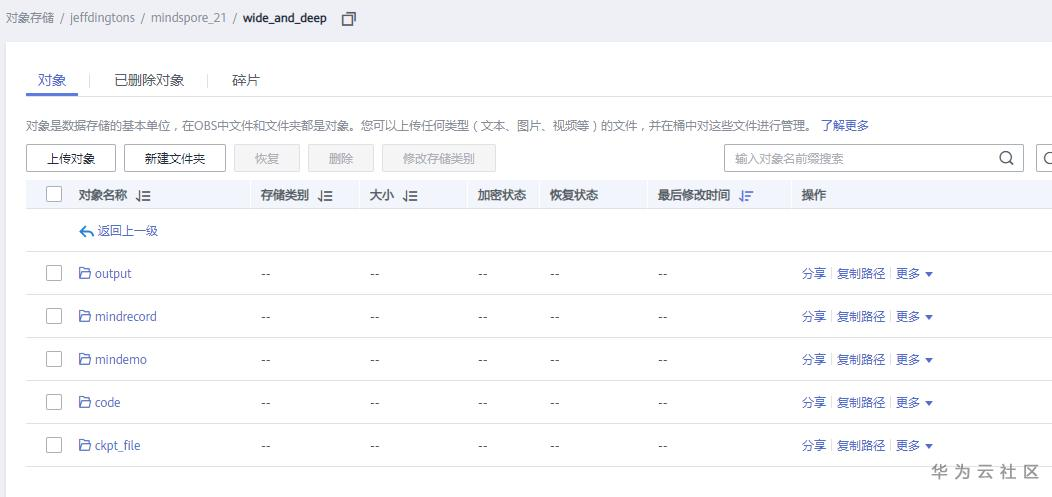
Task: Click 复制路径 for the mindemo folder
Action: point(861,360)
